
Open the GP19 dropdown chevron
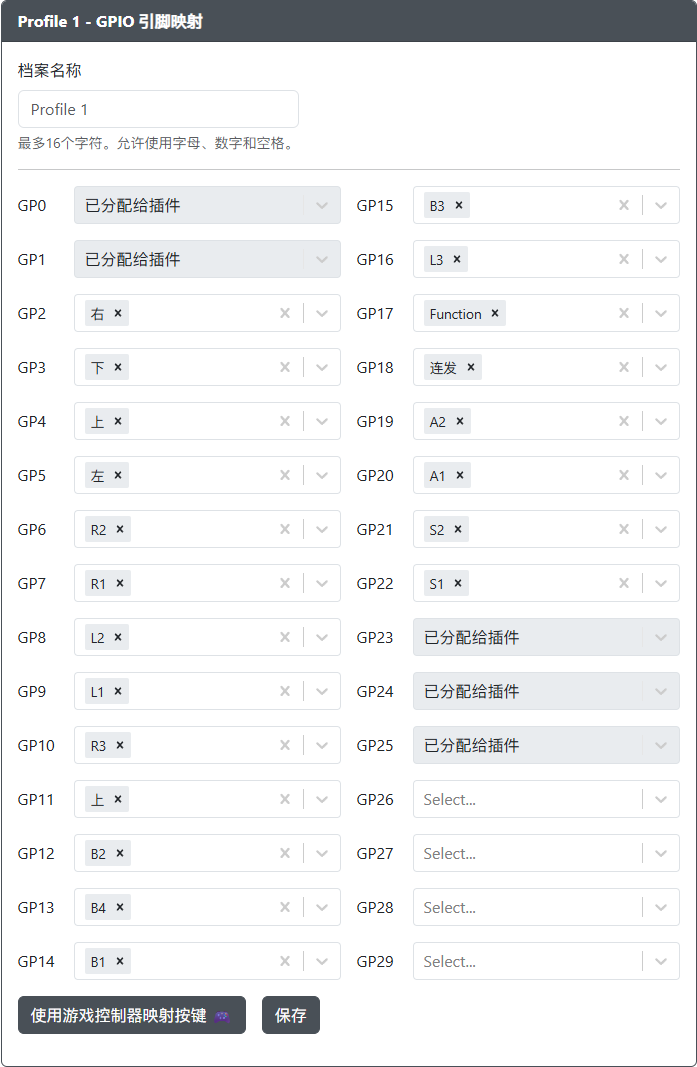(x=661, y=421)
